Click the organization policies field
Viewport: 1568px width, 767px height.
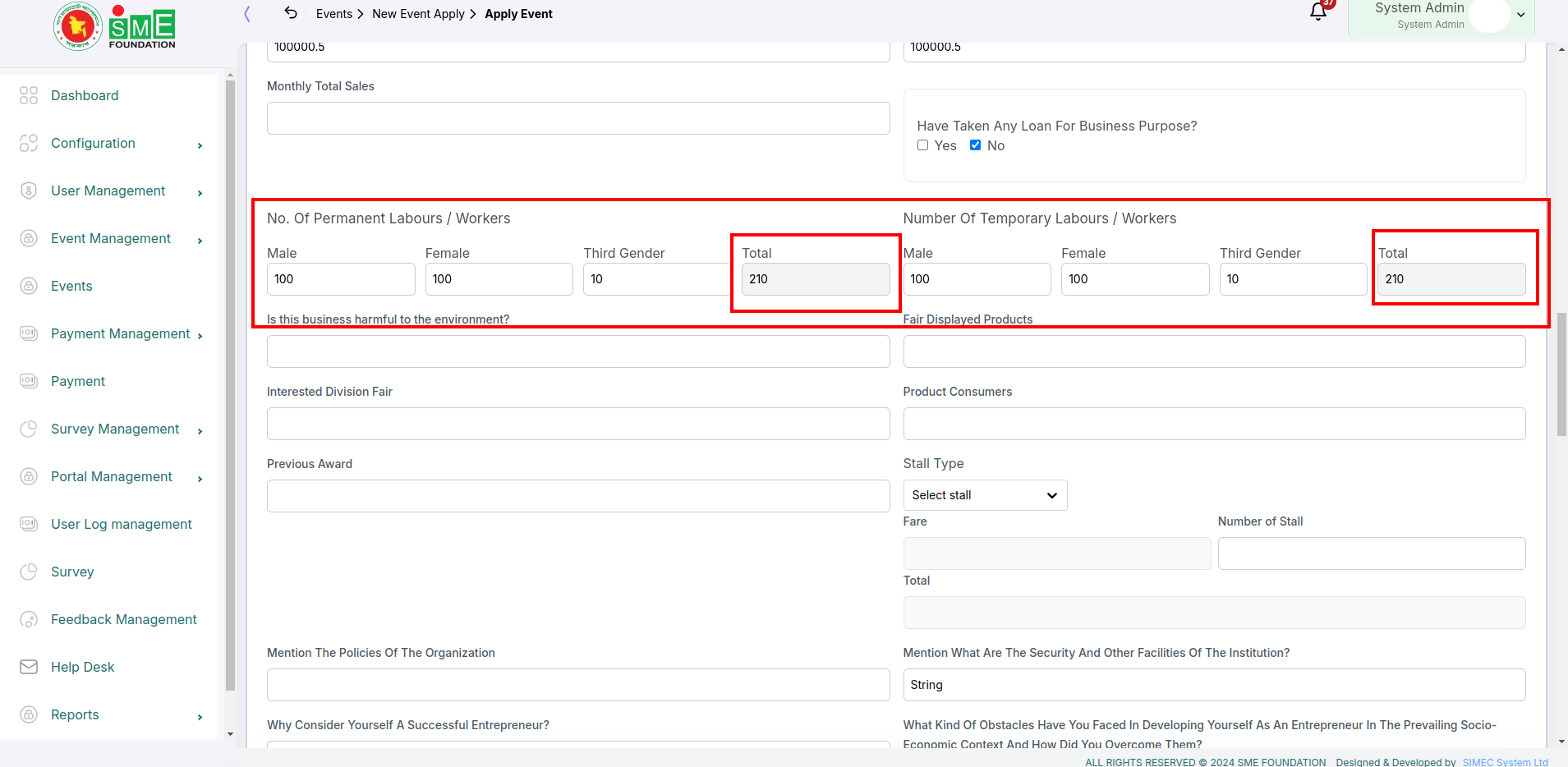coord(578,685)
